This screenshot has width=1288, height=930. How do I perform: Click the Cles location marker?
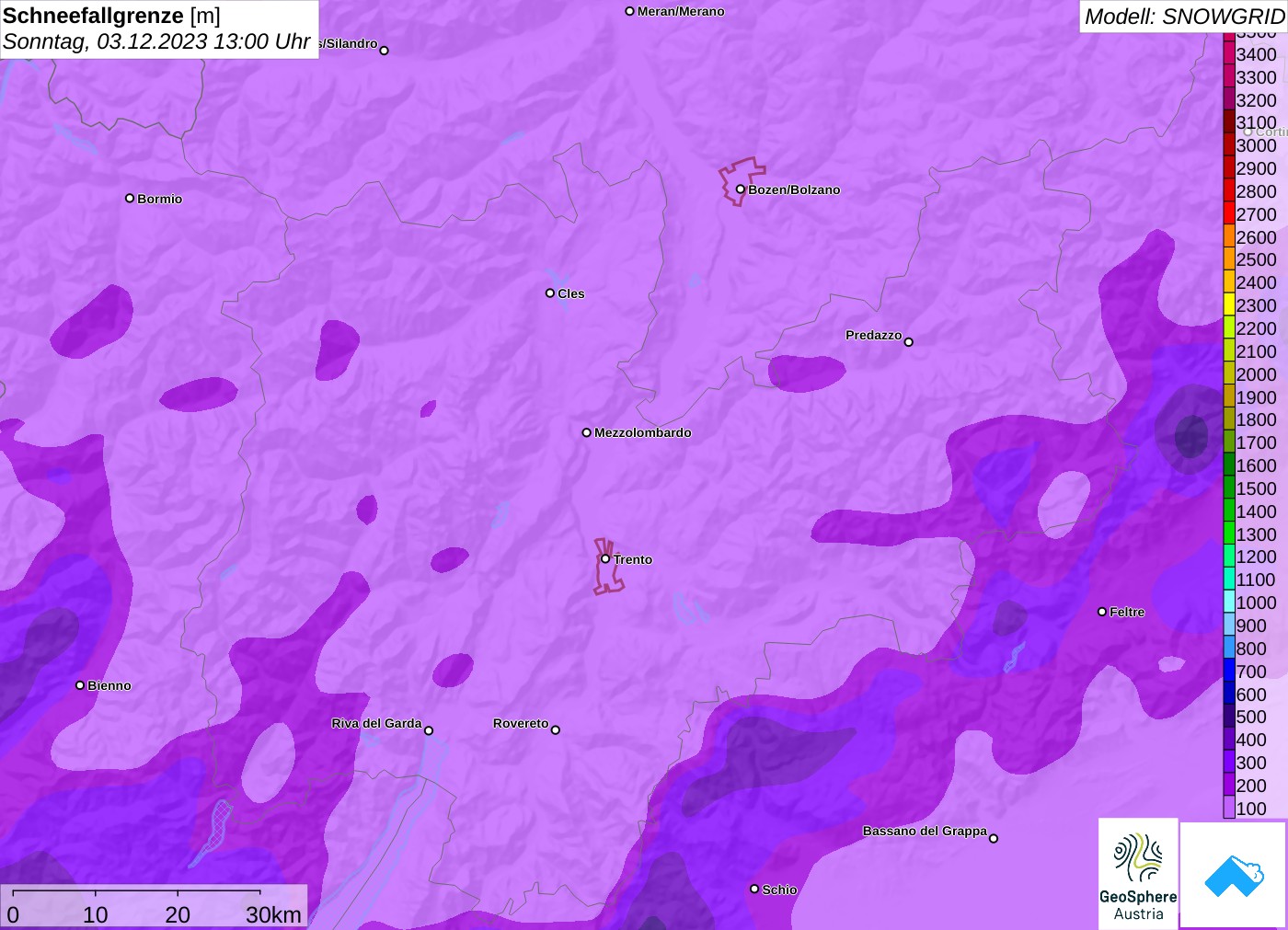[550, 293]
